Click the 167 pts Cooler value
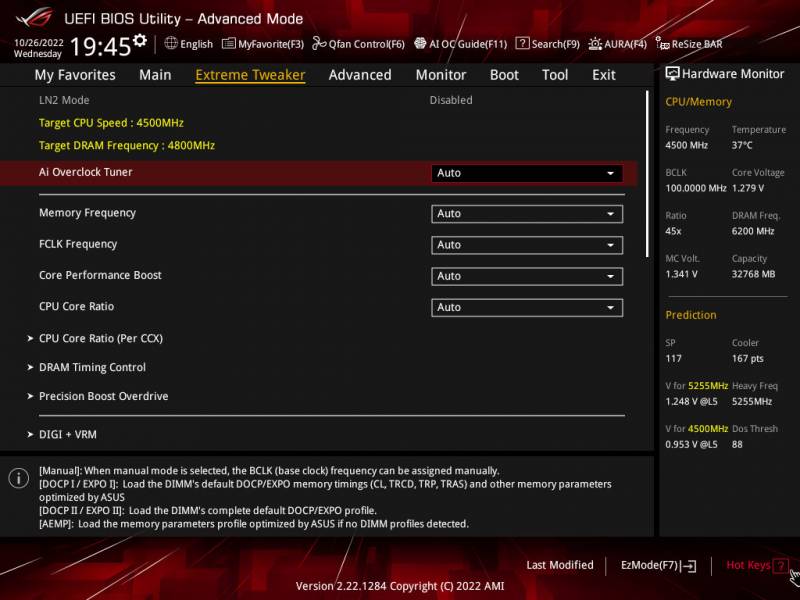The image size is (800, 600). (x=747, y=359)
